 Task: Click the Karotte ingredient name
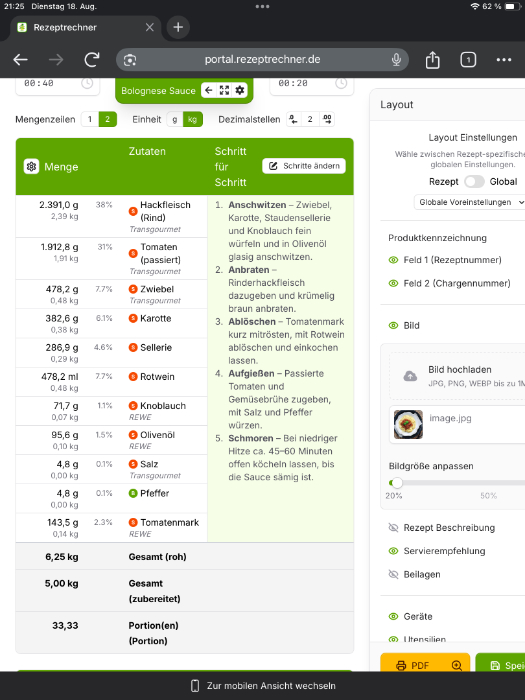coord(156,318)
